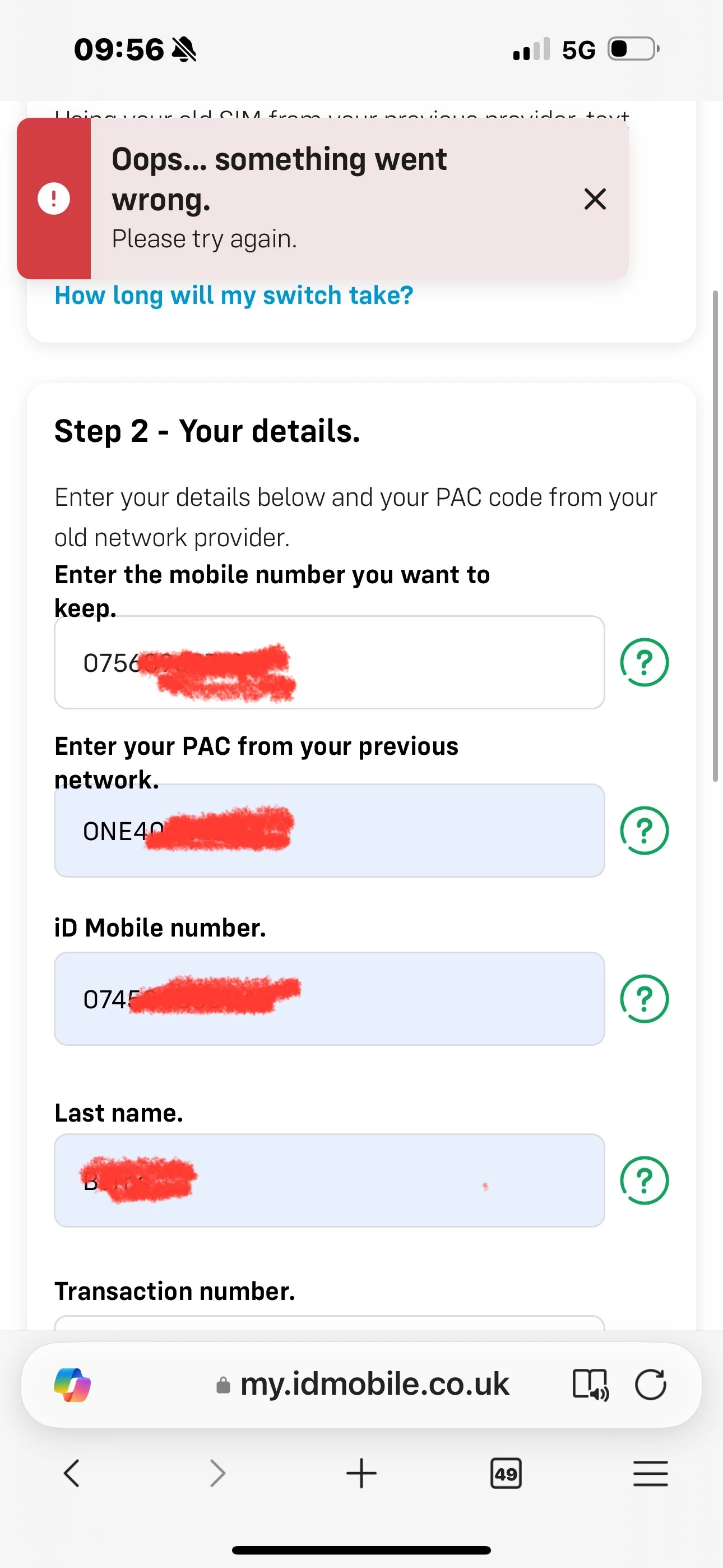Open 'How long will my switch take?' link
723x1568 pixels.
click(234, 296)
